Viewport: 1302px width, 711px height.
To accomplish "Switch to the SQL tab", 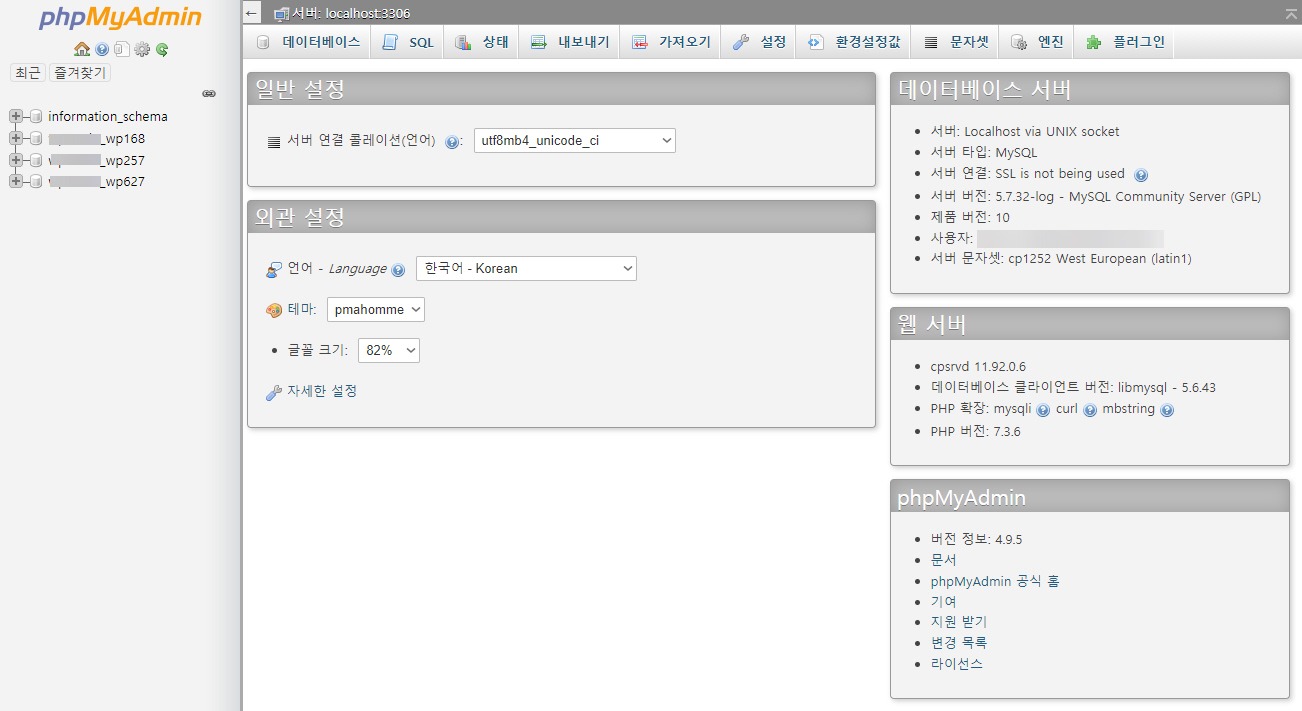I will 407,42.
